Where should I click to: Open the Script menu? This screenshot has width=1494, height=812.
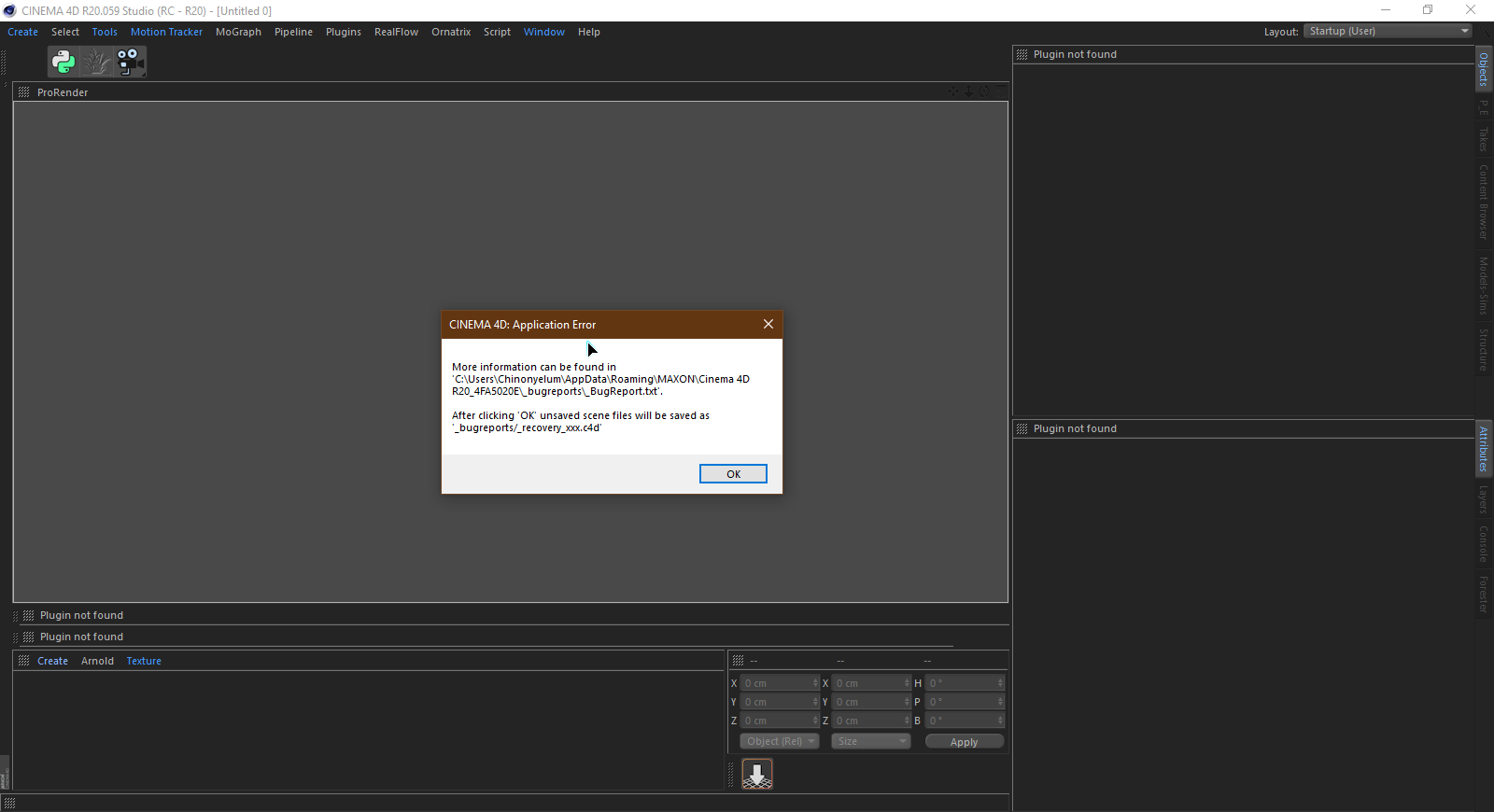(497, 32)
